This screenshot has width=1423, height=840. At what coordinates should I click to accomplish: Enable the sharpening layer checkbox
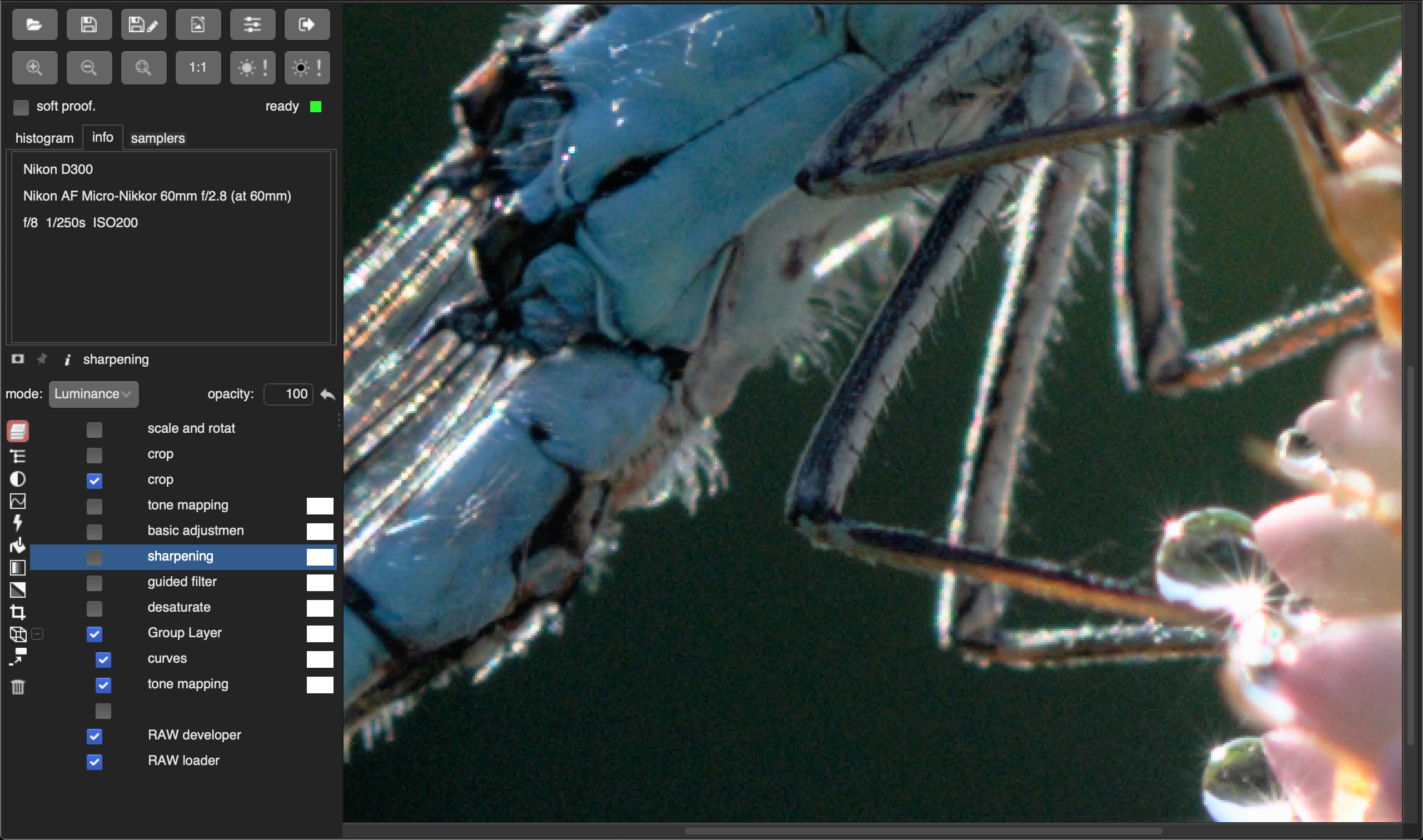click(94, 558)
